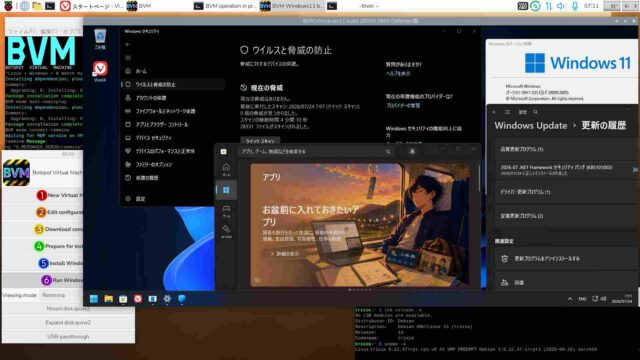Switch to 'BVM operation in pr...' terminal task
The height and width of the screenshot is (360, 640).
[224, 6]
